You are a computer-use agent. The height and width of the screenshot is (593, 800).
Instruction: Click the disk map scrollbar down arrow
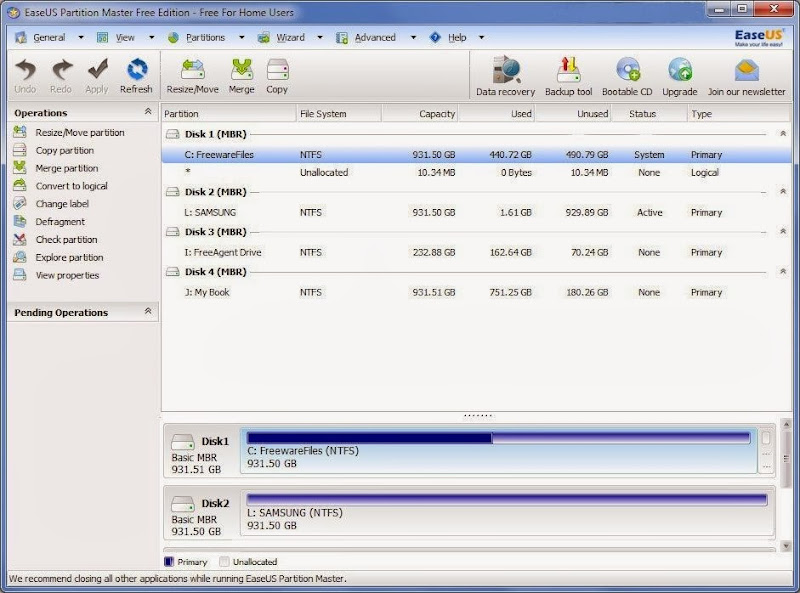pyautogui.click(x=786, y=546)
